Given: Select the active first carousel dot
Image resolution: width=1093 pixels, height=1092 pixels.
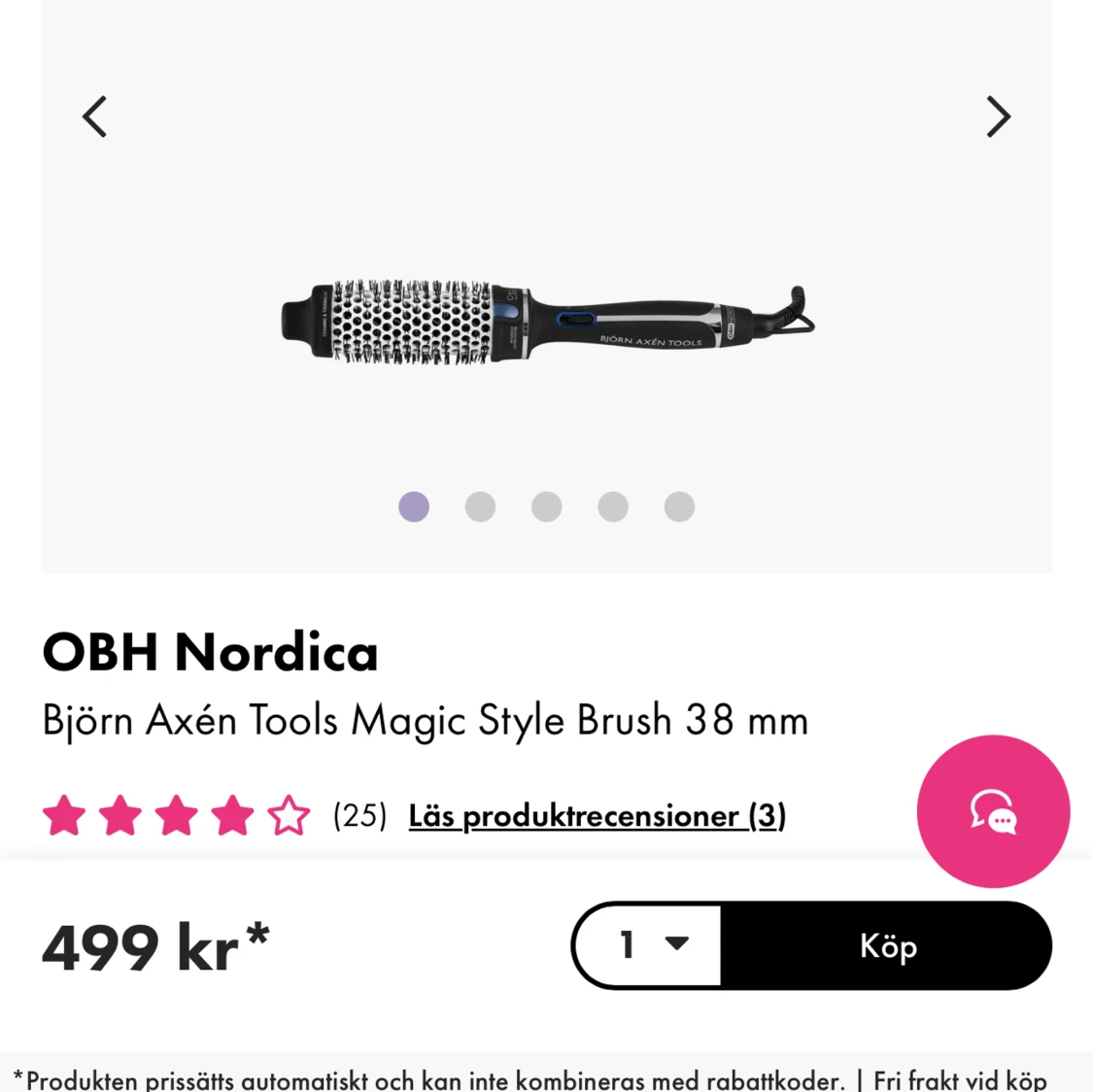Looking at the screenshot, I should click(414, 506).
